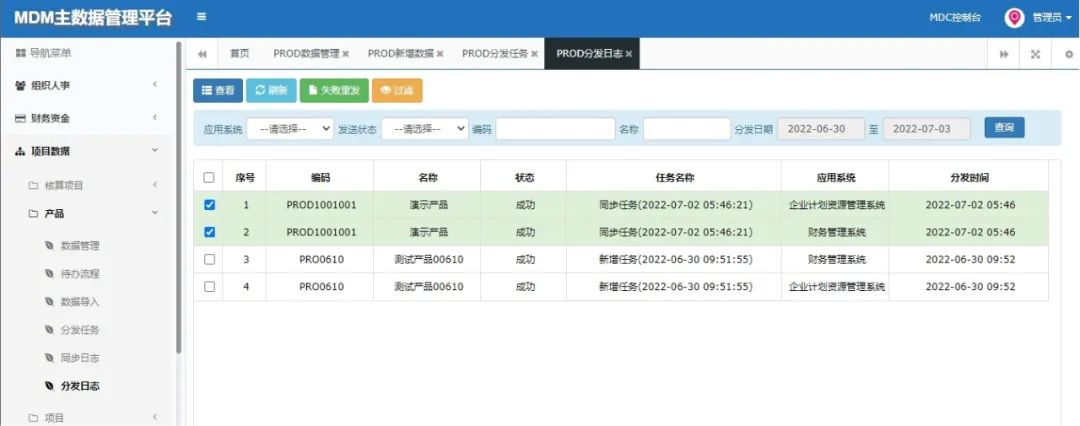1080x426 pixels.
Task: Switch to the PROD数据管理 tab
Action: (x=306, y=54)
